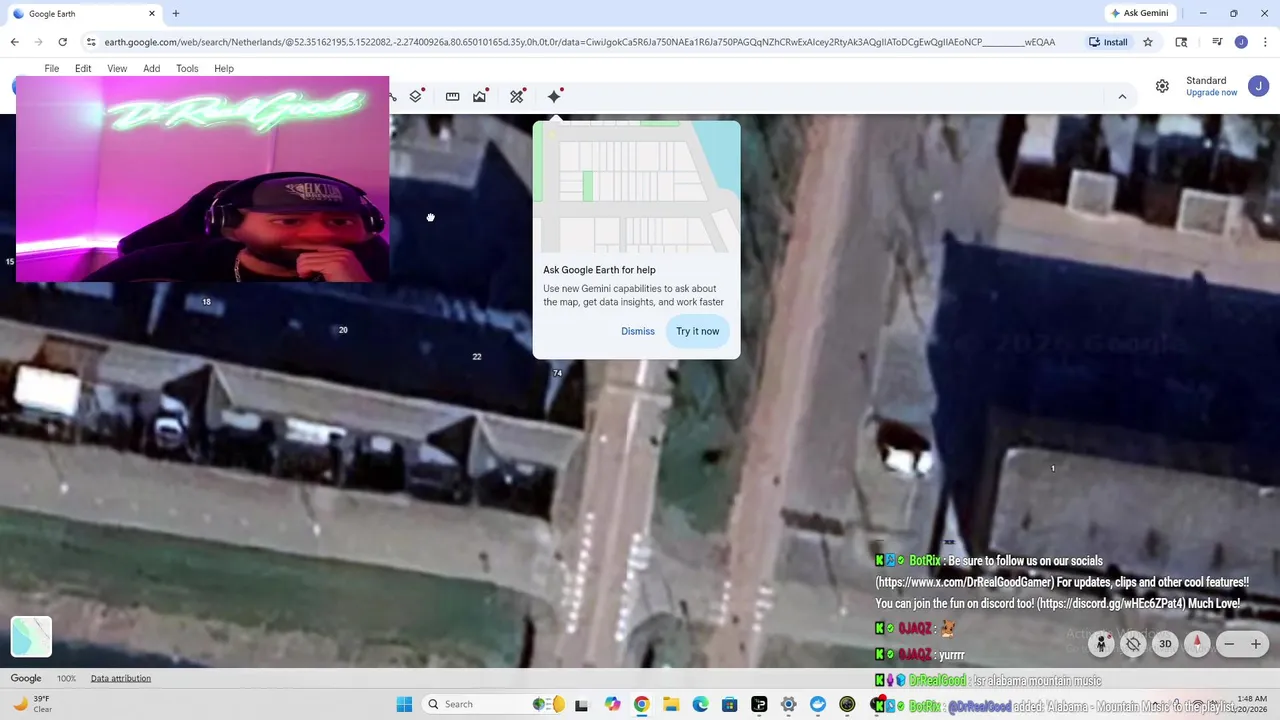
Task: Open Chrome extensions icon
Action: click(1181, 42)
